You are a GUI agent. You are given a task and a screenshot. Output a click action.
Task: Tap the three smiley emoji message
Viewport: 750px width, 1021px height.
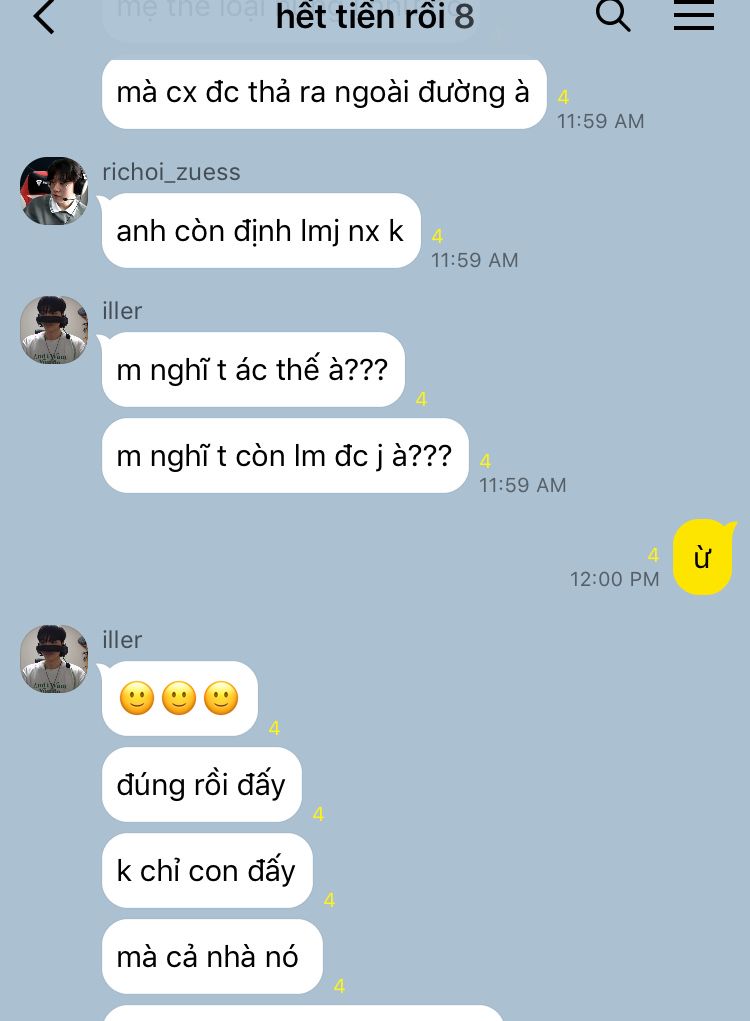point(180,698)
